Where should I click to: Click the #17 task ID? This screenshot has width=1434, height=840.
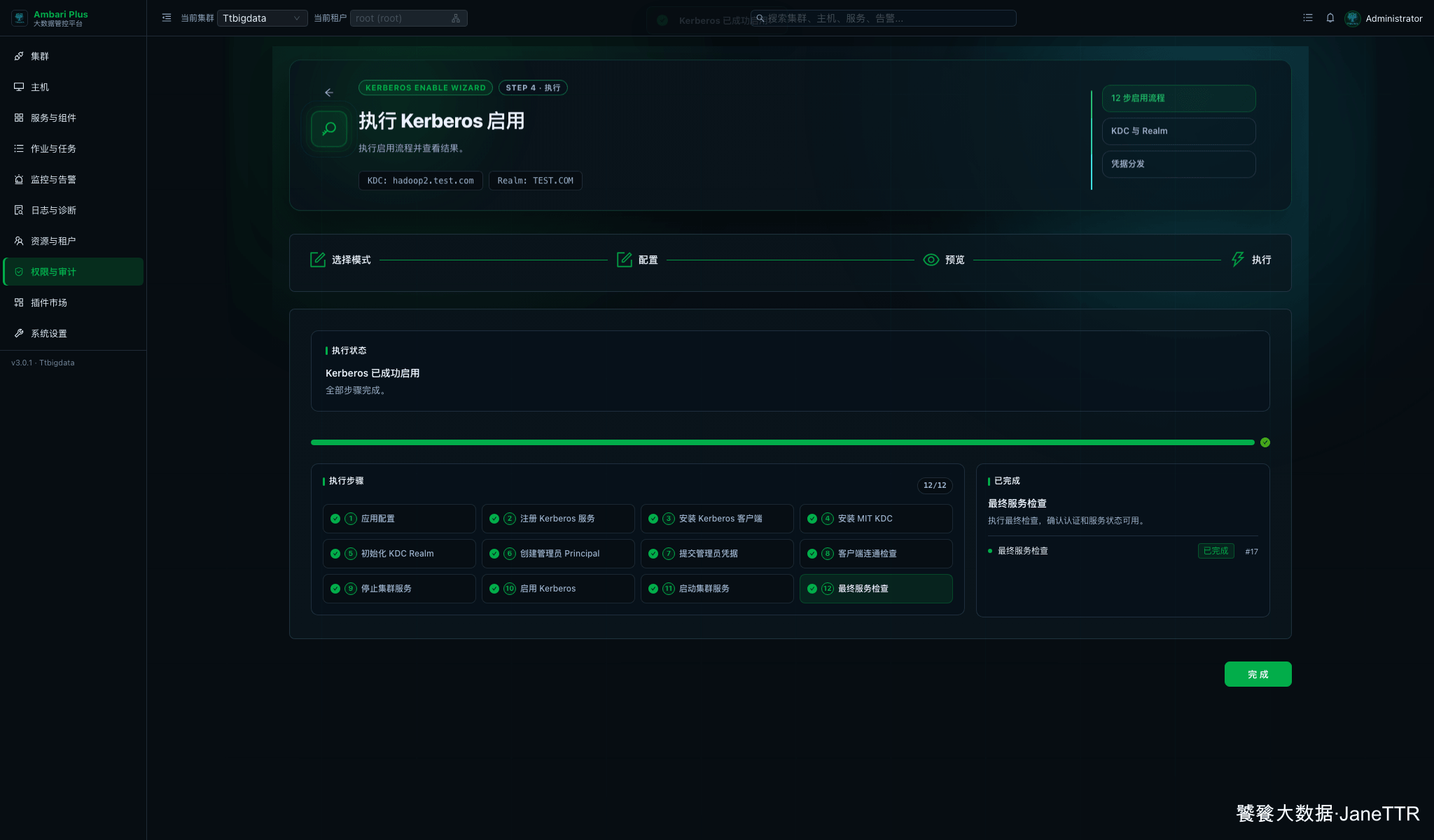tap(1251, 552)
